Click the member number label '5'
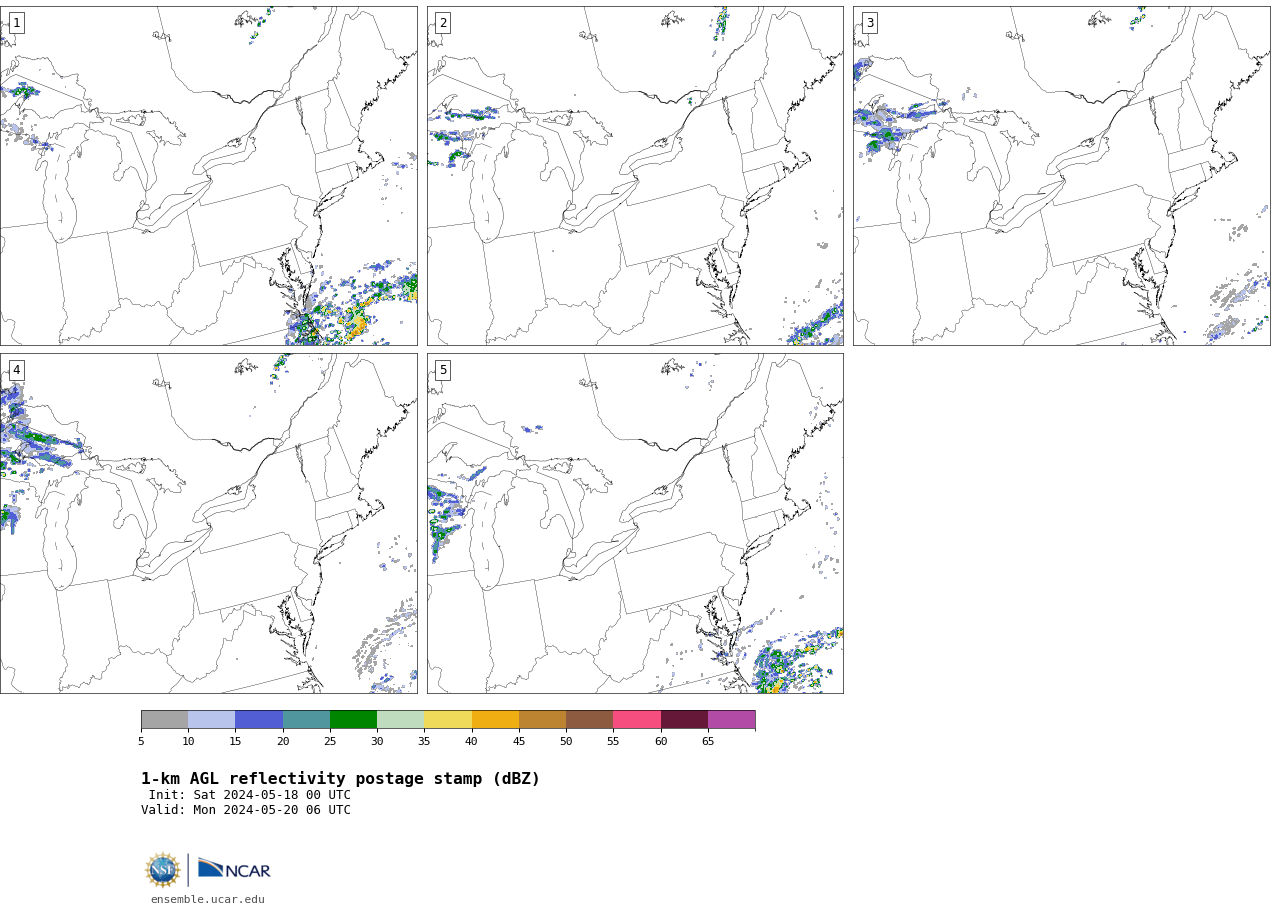 [443, 370]
